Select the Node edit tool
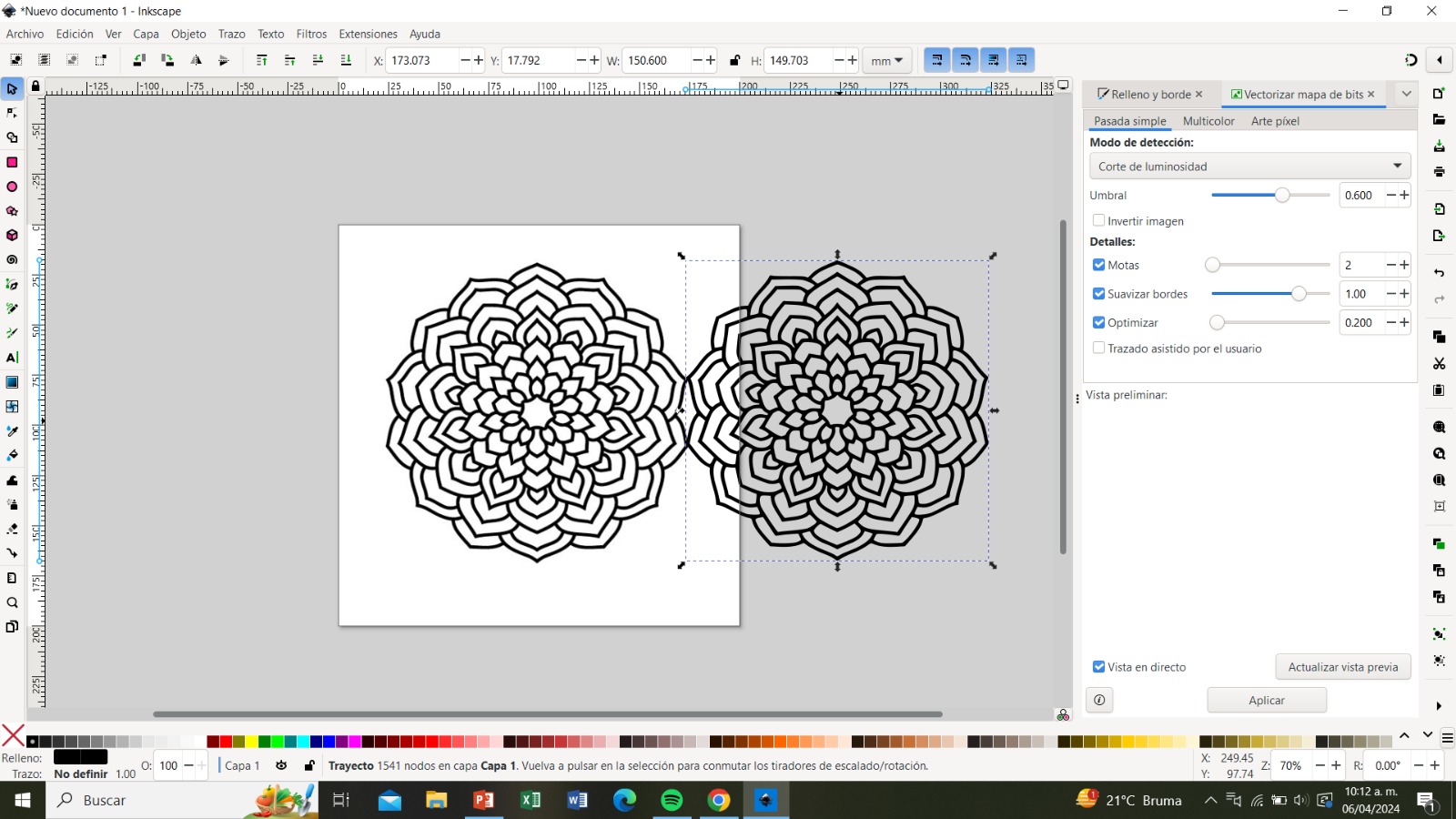This screenshot has height=819, width=1456. click(x=12, y=113)
